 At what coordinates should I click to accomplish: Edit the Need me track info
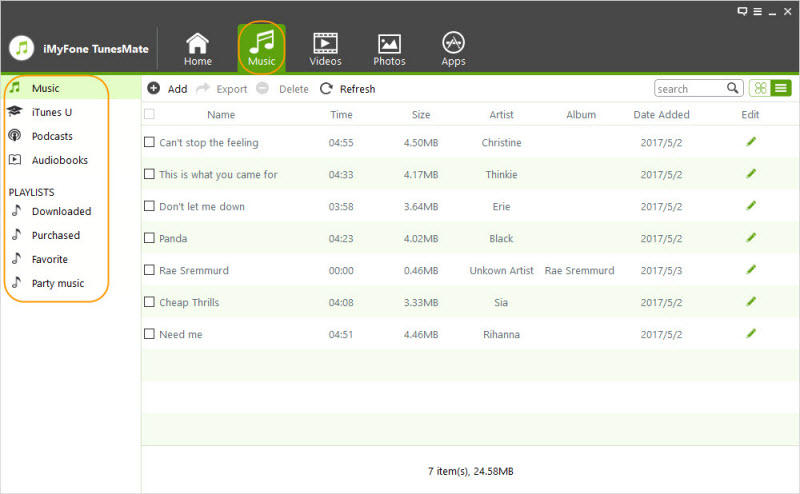pyautogui.click(x=751, y=334)
